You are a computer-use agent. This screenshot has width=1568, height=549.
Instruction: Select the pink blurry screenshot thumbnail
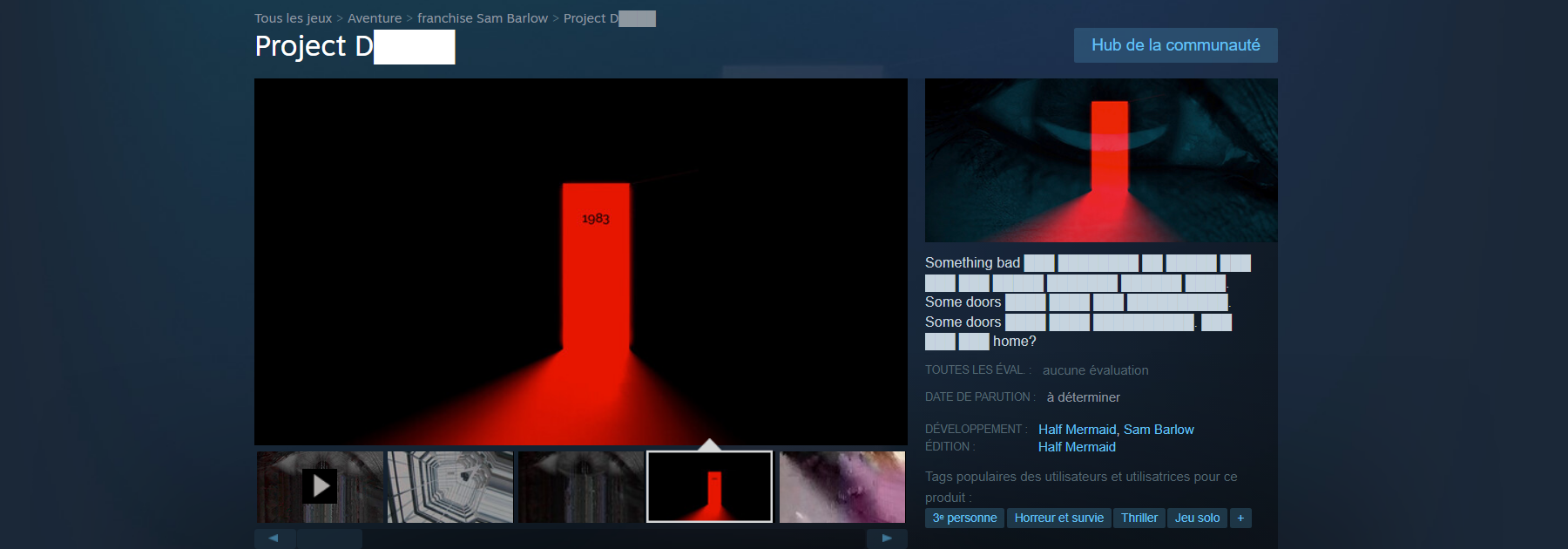coord(841,486)
